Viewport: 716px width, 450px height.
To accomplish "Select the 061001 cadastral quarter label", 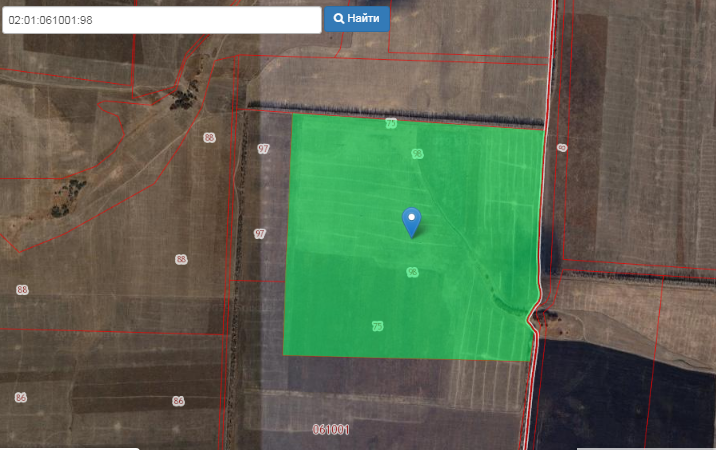I will (331, 429).
